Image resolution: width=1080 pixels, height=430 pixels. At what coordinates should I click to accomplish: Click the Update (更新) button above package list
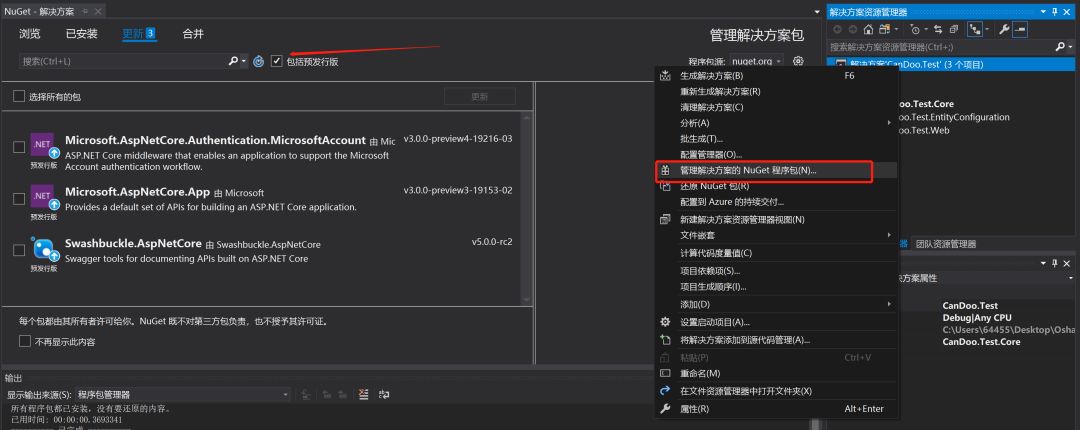(x=480, y=96)
